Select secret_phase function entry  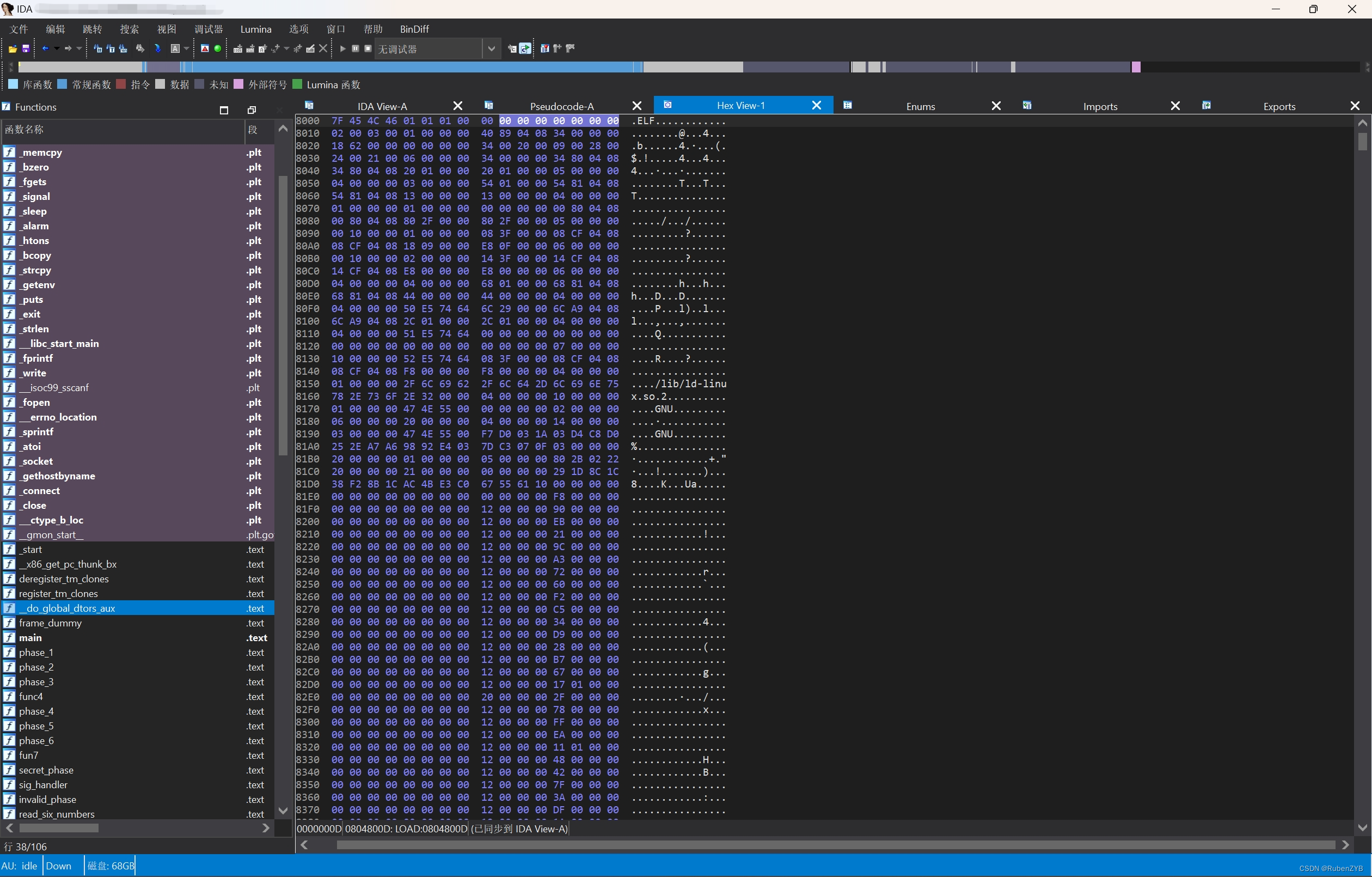point(46,770)
